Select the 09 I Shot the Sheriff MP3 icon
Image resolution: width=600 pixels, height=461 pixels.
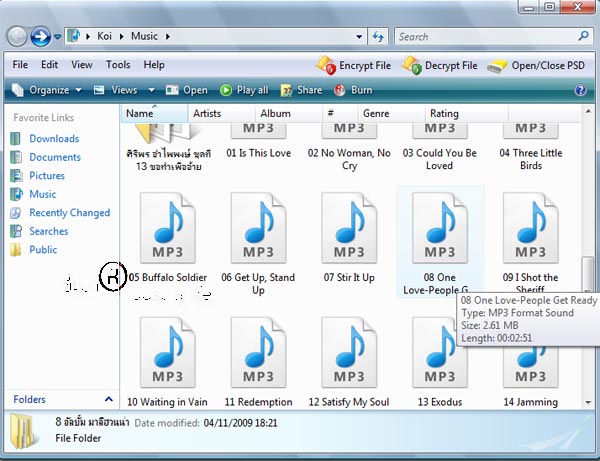point(530,228)
